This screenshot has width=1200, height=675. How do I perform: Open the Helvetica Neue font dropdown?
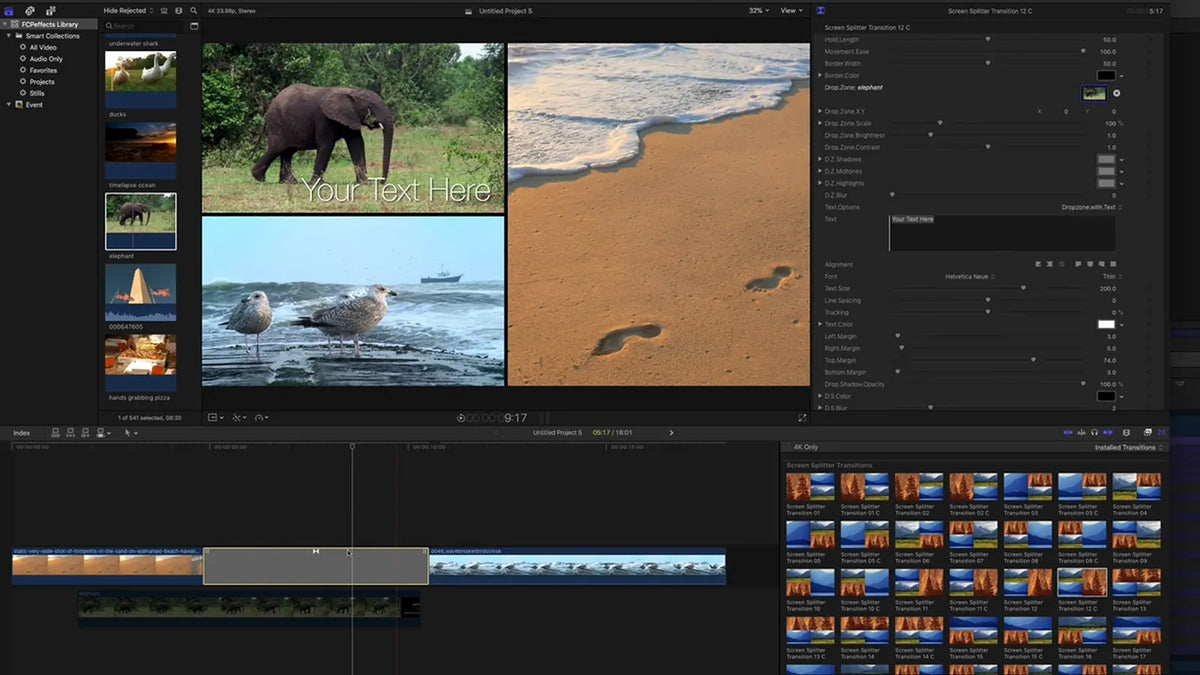pyautogui.click(x=968, y=276)
